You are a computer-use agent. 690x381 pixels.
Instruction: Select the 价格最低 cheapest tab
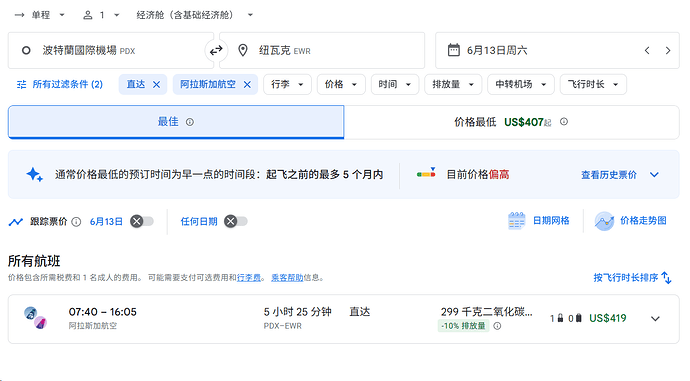click(511, 122)
